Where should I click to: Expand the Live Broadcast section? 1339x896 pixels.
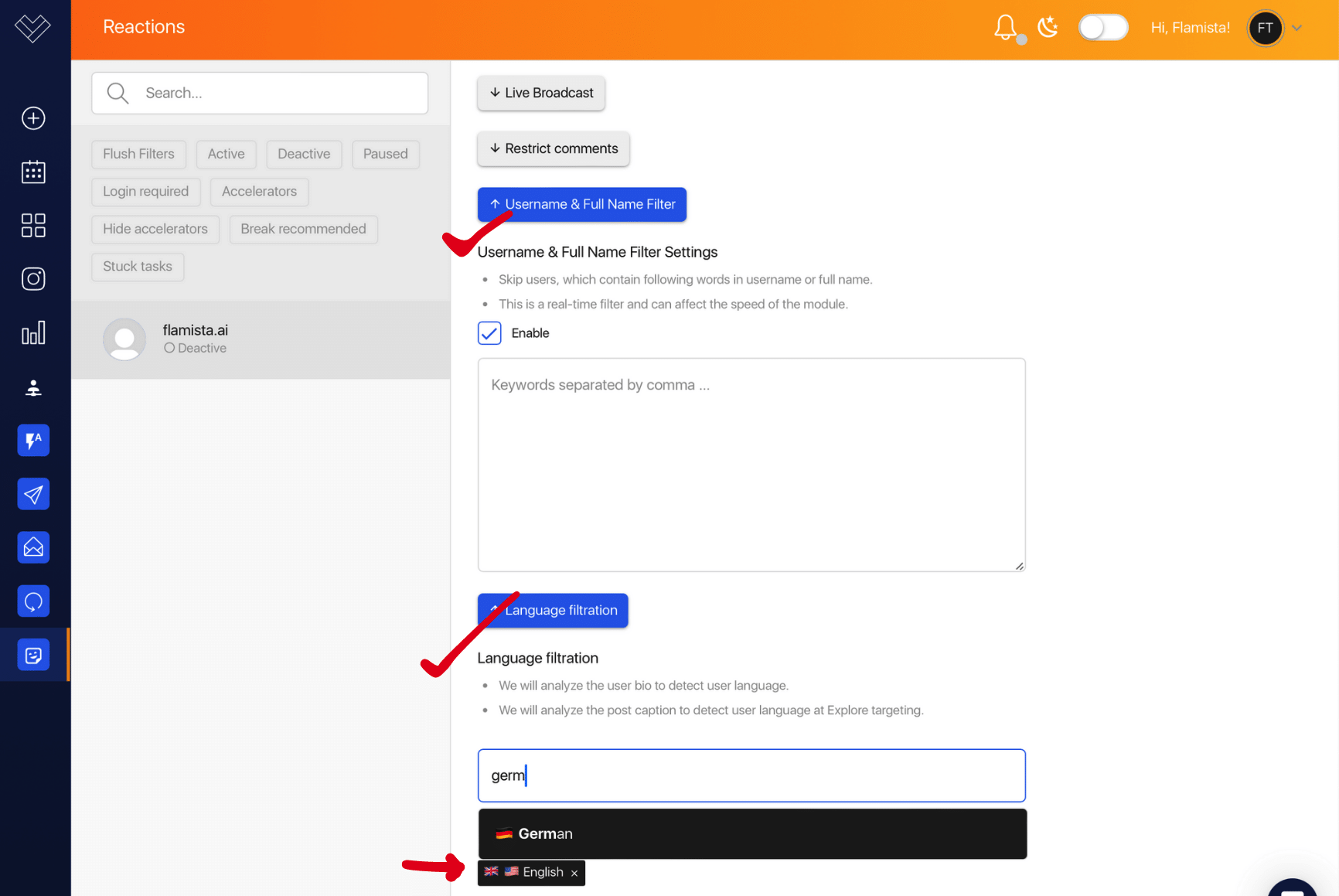pos(541,93)
